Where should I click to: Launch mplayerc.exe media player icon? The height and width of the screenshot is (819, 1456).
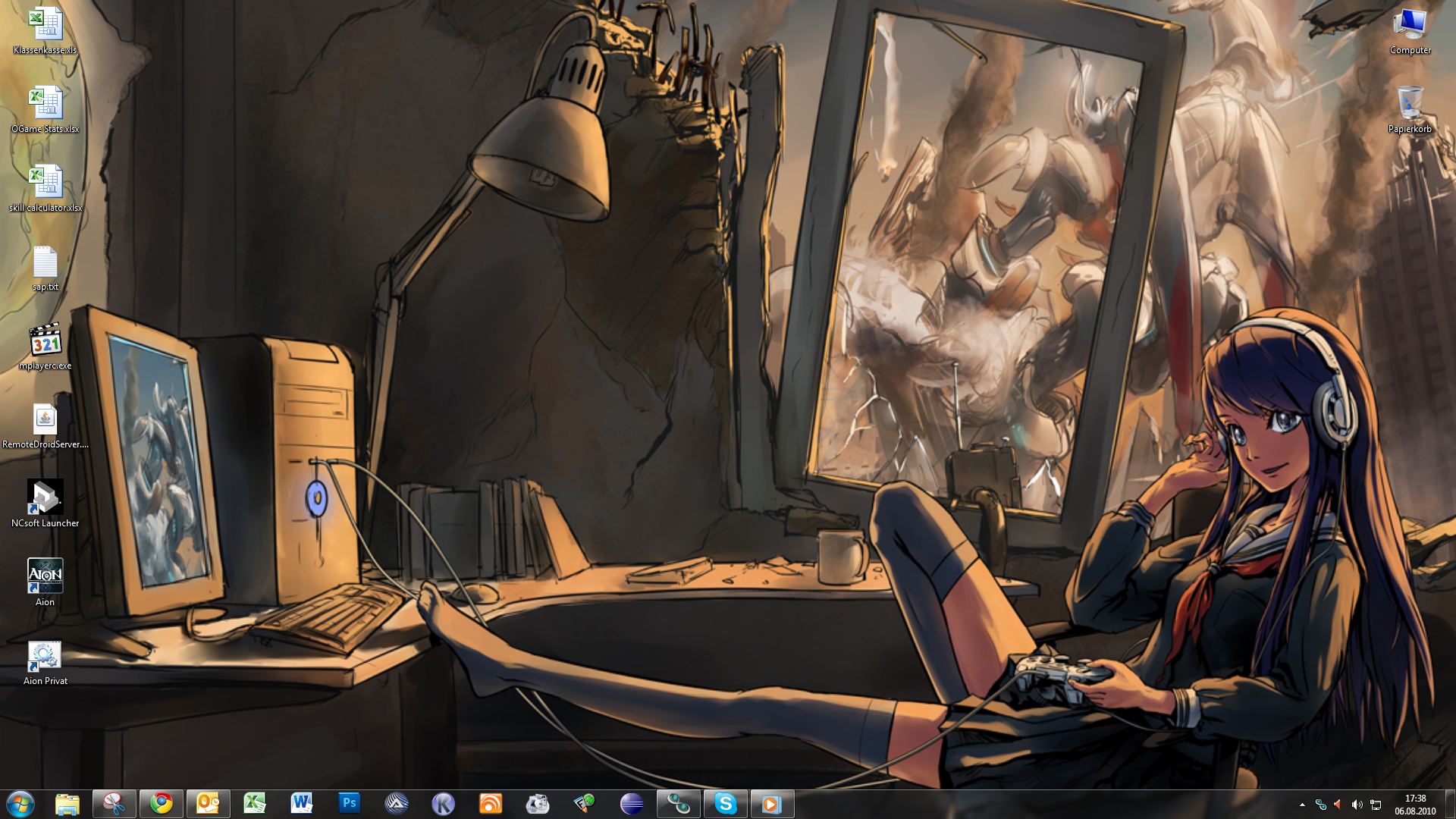45,341
